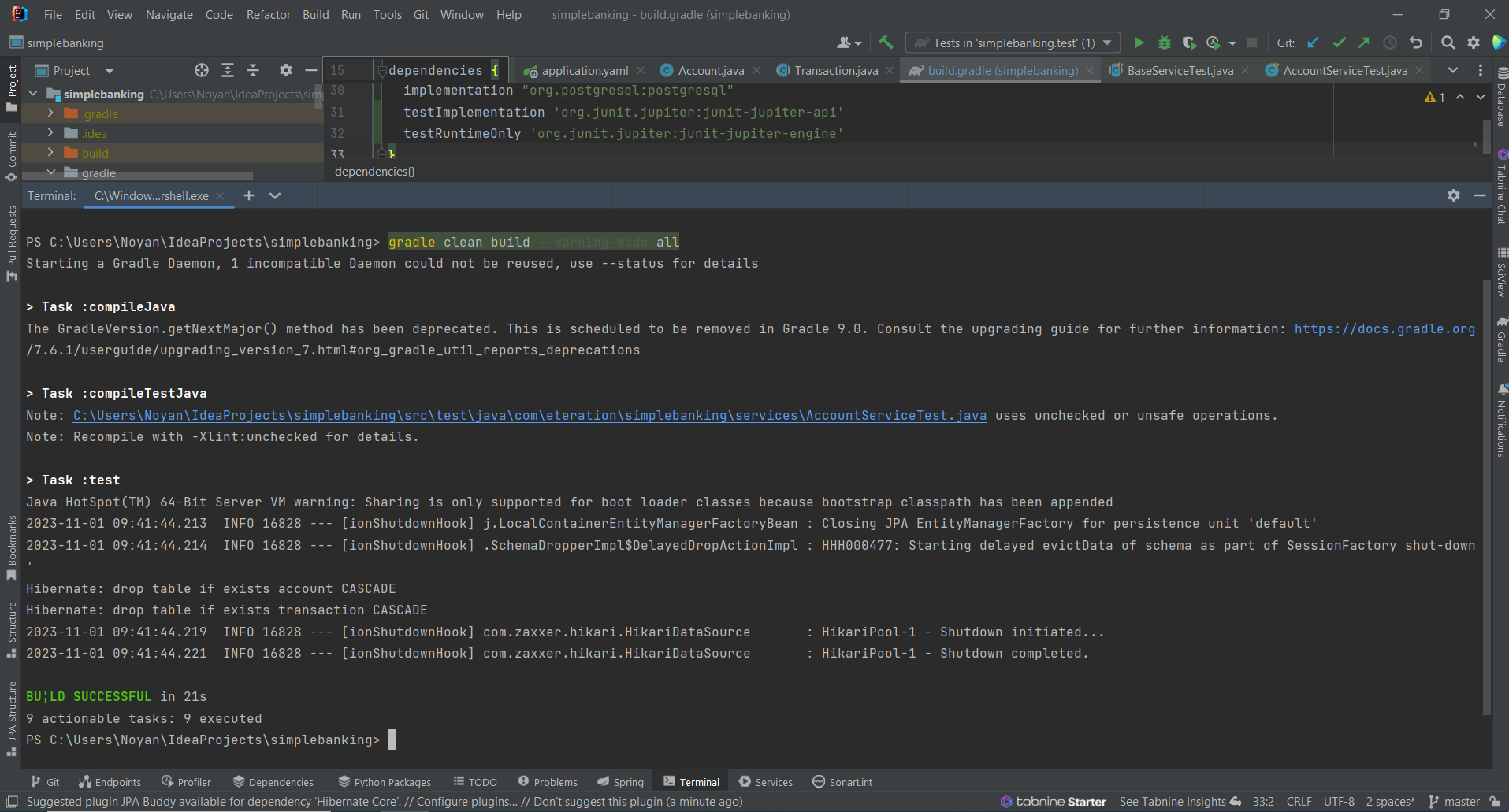Open Database tool window on right sidebar
The height and width of the screenshot is (812, 1509).
click(1501, 98)
